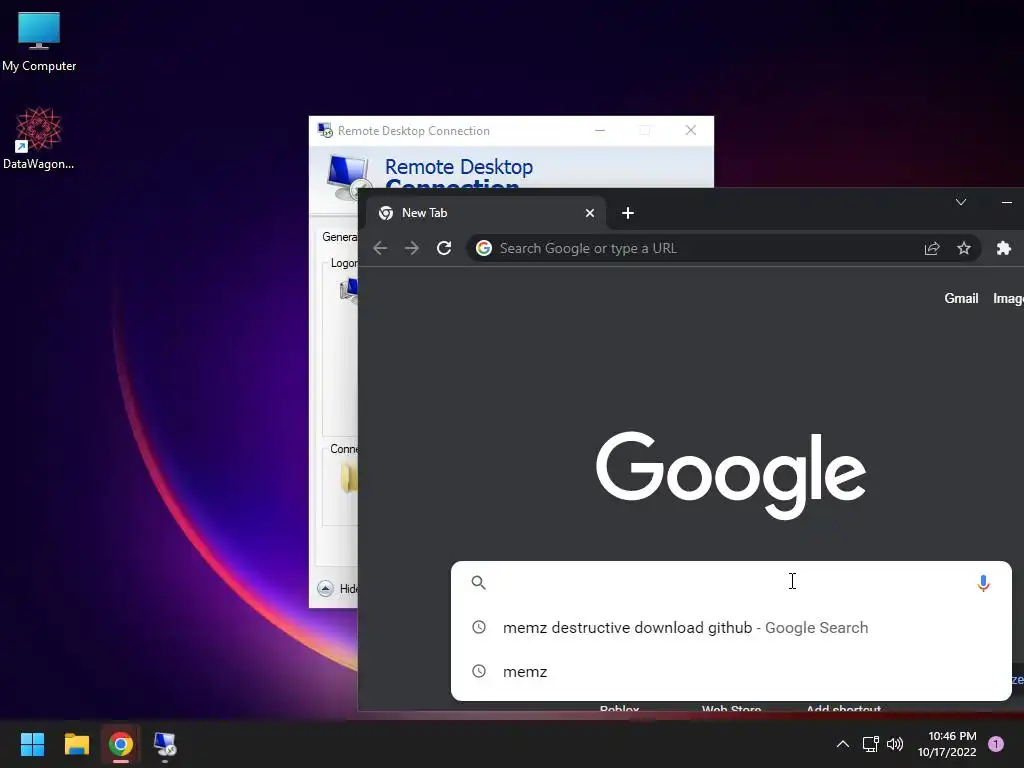Open the Windows Start menu
The width and height of the screenshot is (1024, 768).
[x=32, y=744]
